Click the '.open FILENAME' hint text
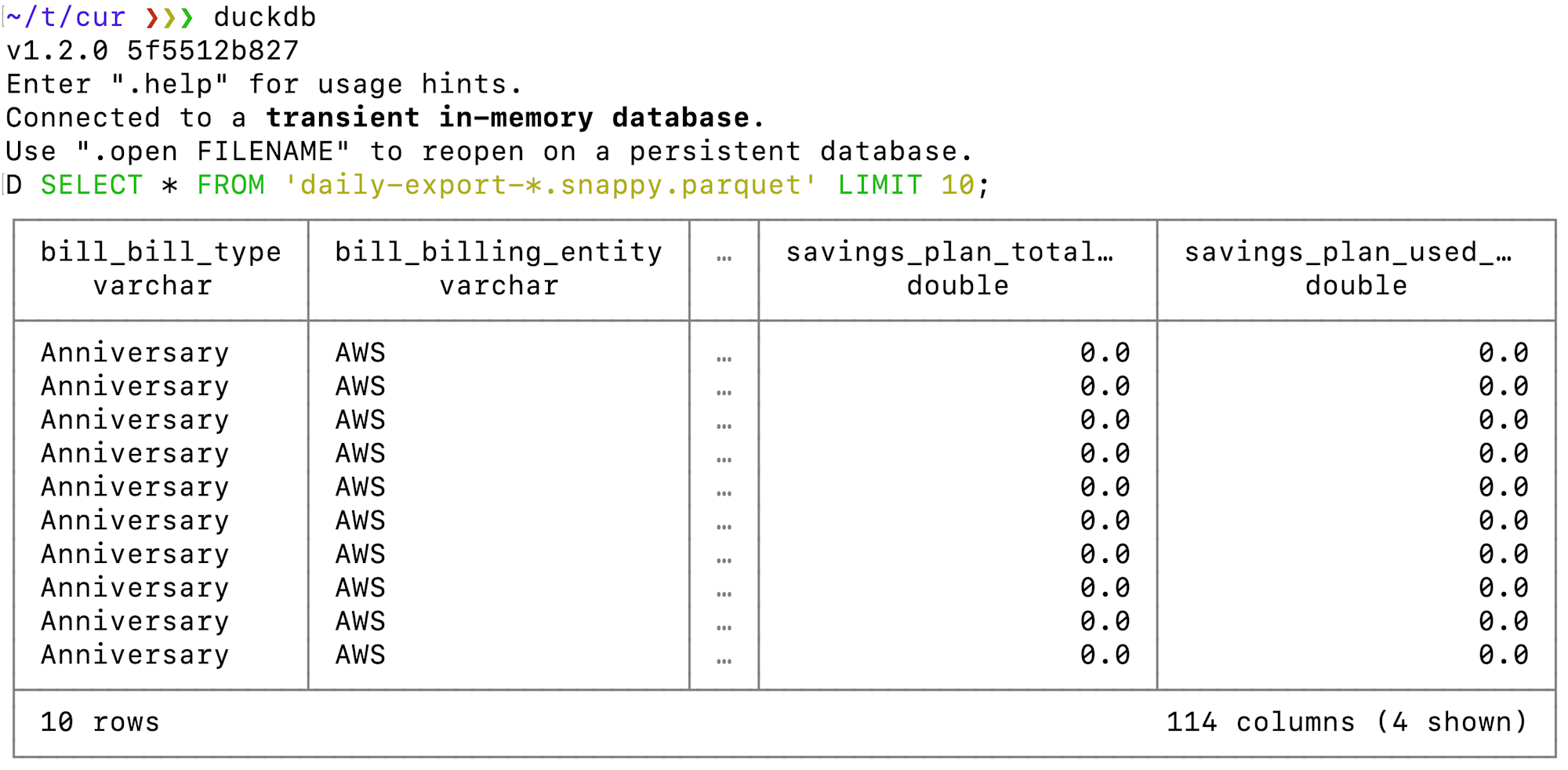The height and width of the screenshot is (770, 1568). (x=213, y=151)
